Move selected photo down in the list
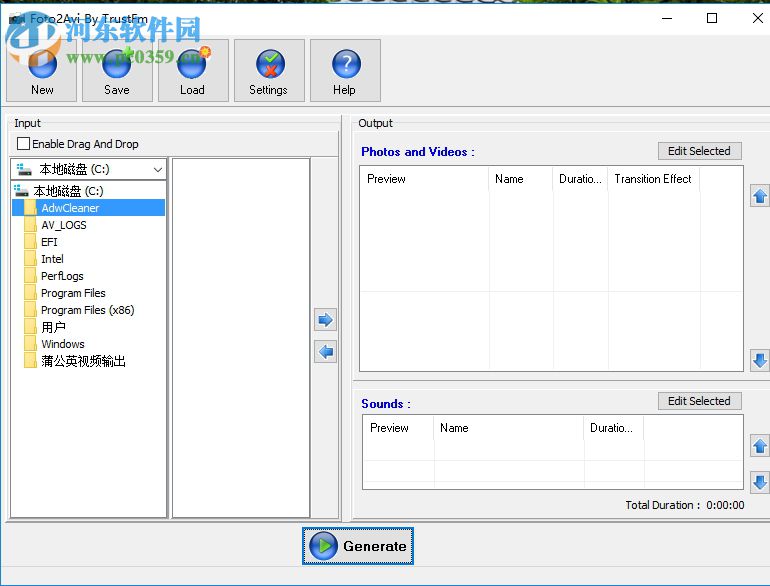 click(x=760, y=361)
